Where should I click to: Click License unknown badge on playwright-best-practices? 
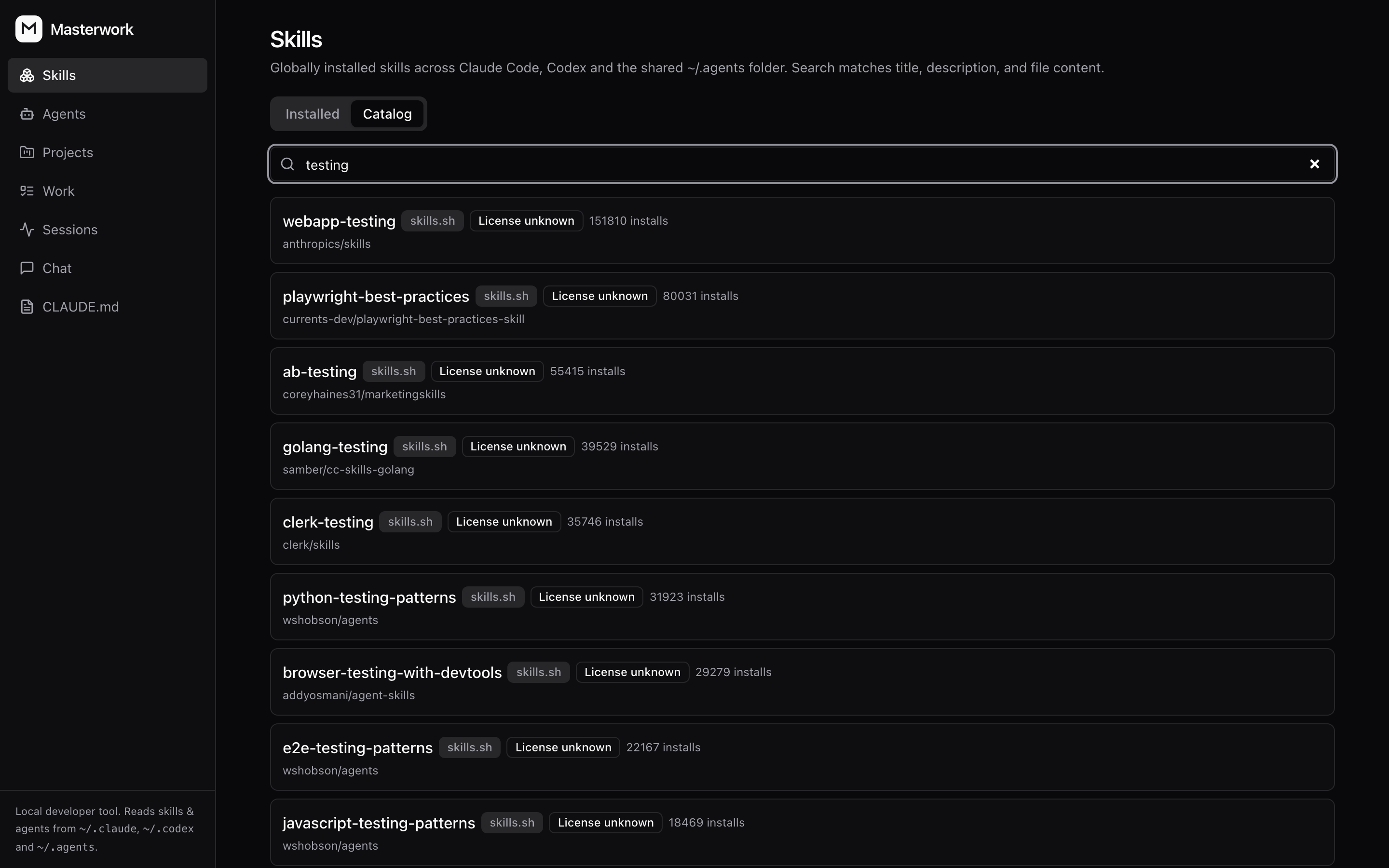tap(600, 296)
